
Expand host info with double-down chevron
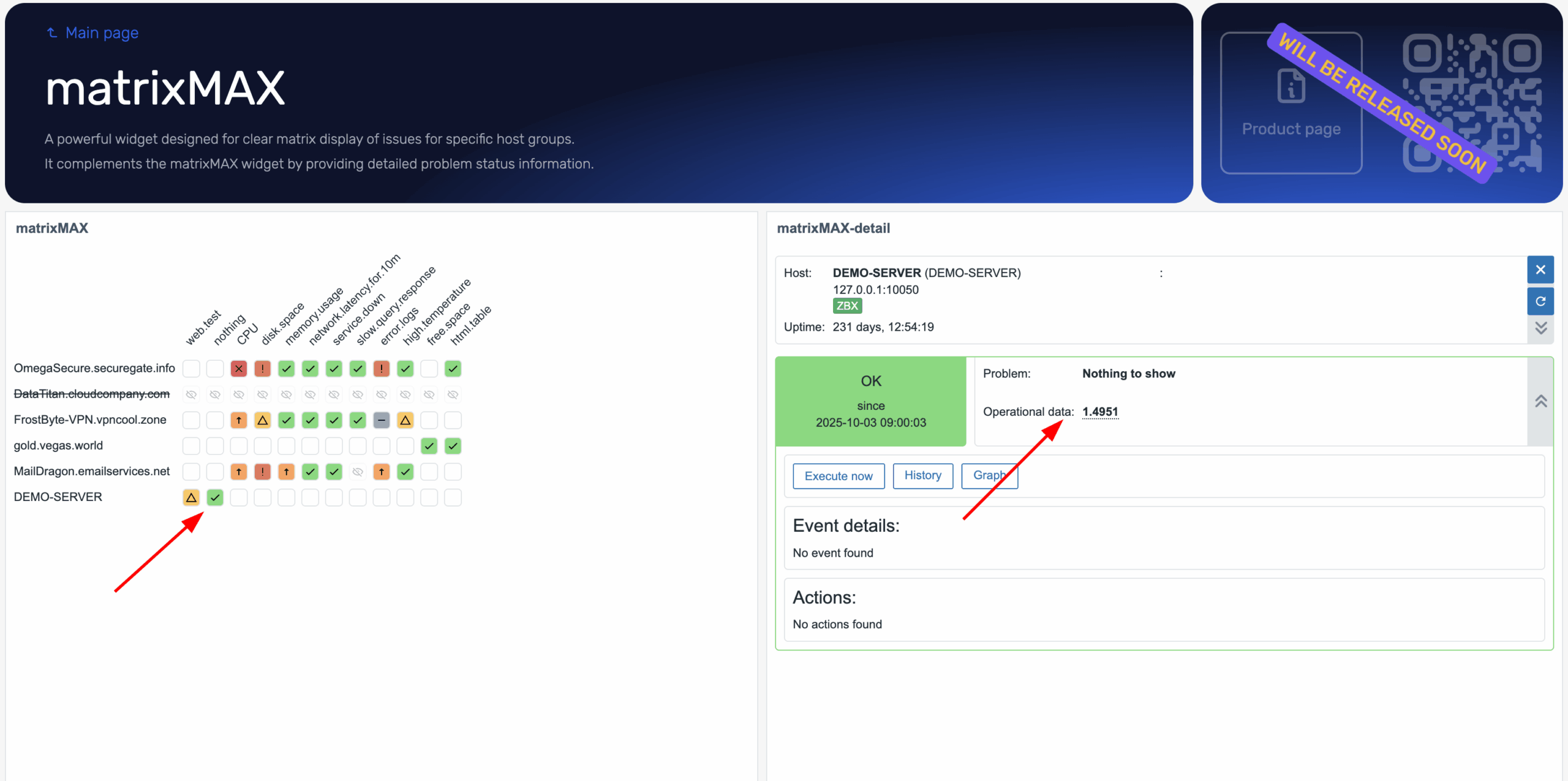(1541, 328)
